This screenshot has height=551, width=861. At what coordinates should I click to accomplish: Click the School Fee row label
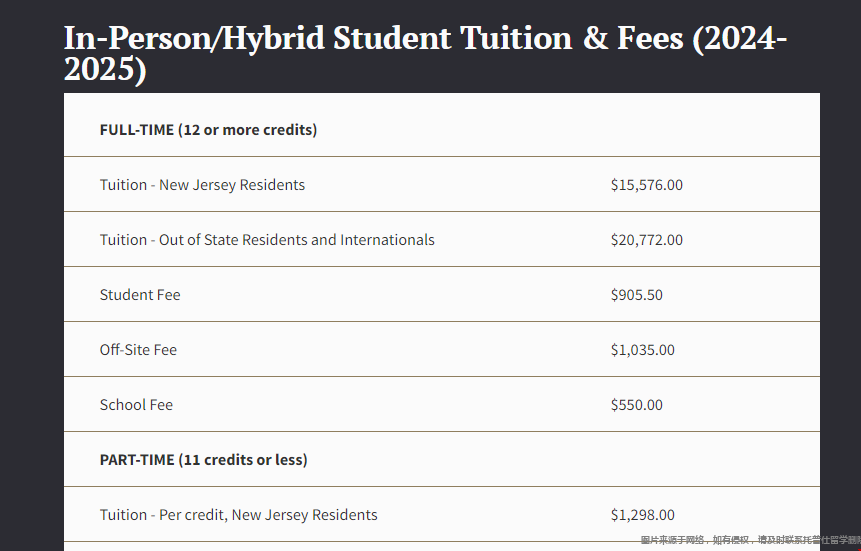[x=136, y=405]
